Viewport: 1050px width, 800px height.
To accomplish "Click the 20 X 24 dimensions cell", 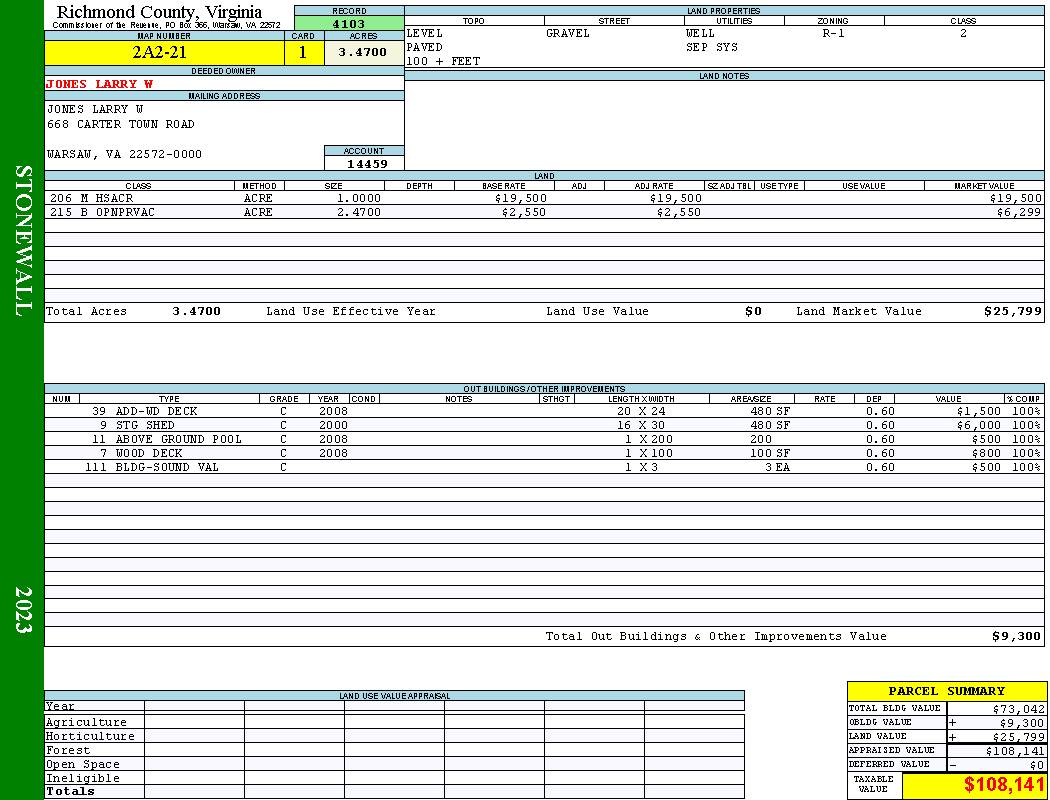I will (641, 411).
